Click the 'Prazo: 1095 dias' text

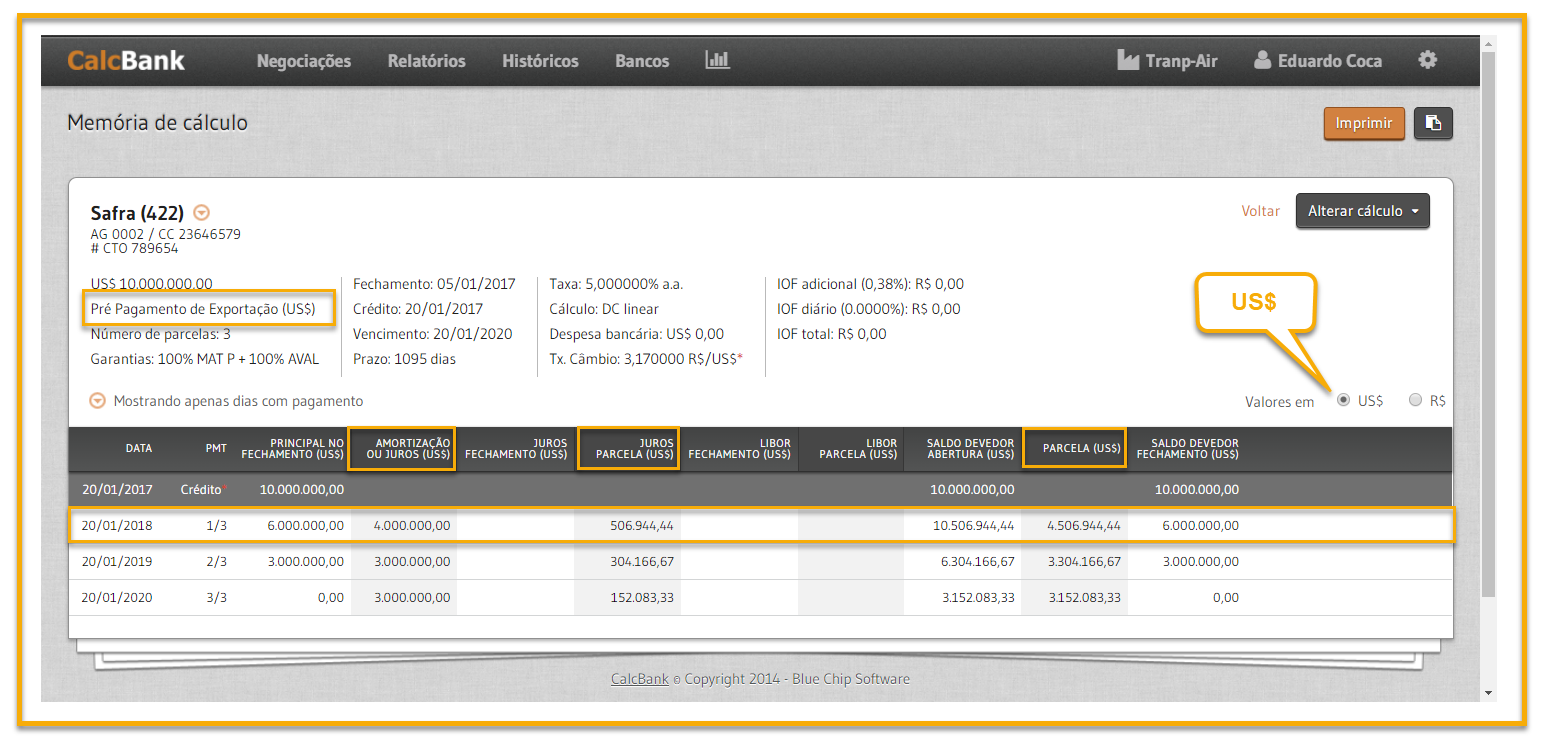coord(404,358)
